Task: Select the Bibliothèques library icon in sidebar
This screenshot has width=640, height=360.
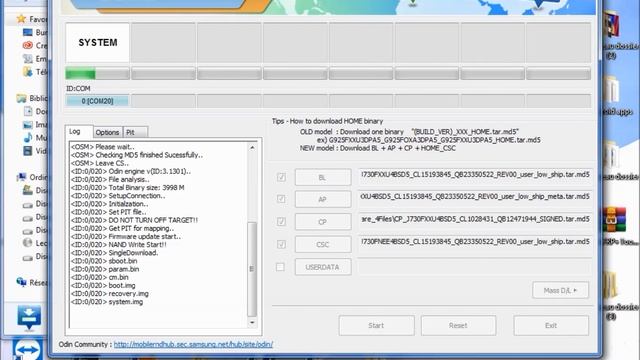Action: click(x=21, y=98)
